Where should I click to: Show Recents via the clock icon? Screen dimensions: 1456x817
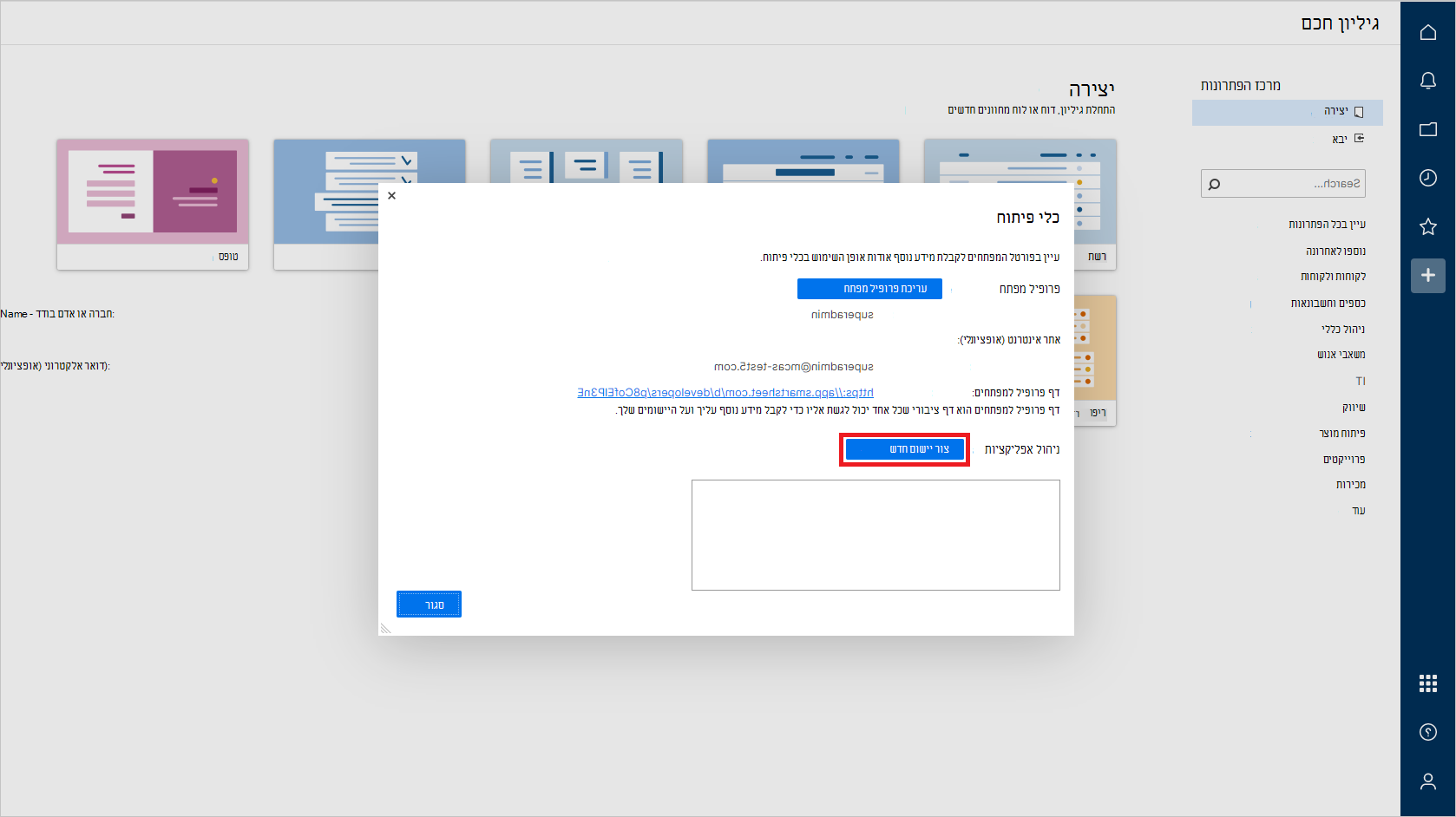click(1427, 178)
